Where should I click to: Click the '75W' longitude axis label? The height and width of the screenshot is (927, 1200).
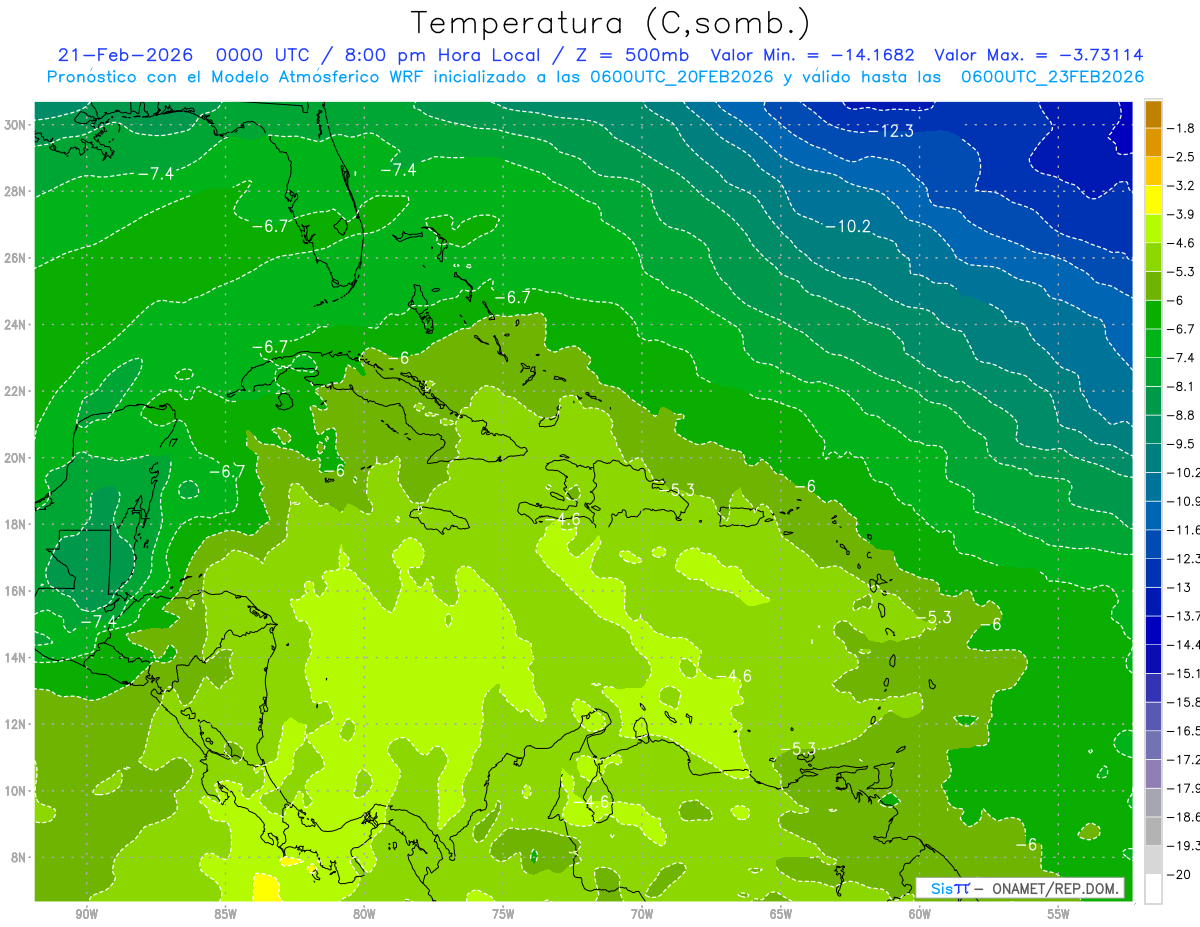coord(503,915)
